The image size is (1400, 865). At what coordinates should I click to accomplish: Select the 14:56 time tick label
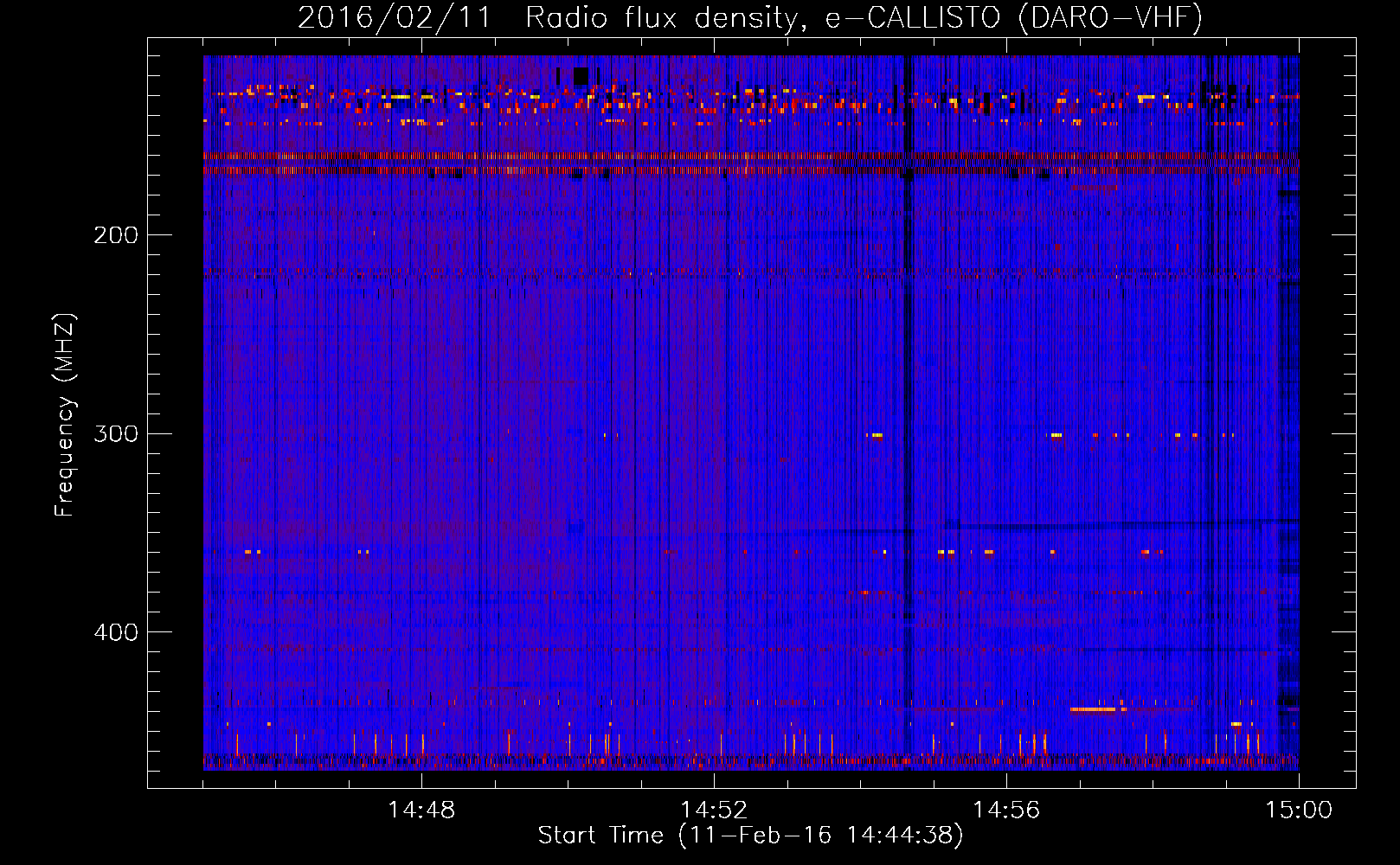[x=1006, y=811]
